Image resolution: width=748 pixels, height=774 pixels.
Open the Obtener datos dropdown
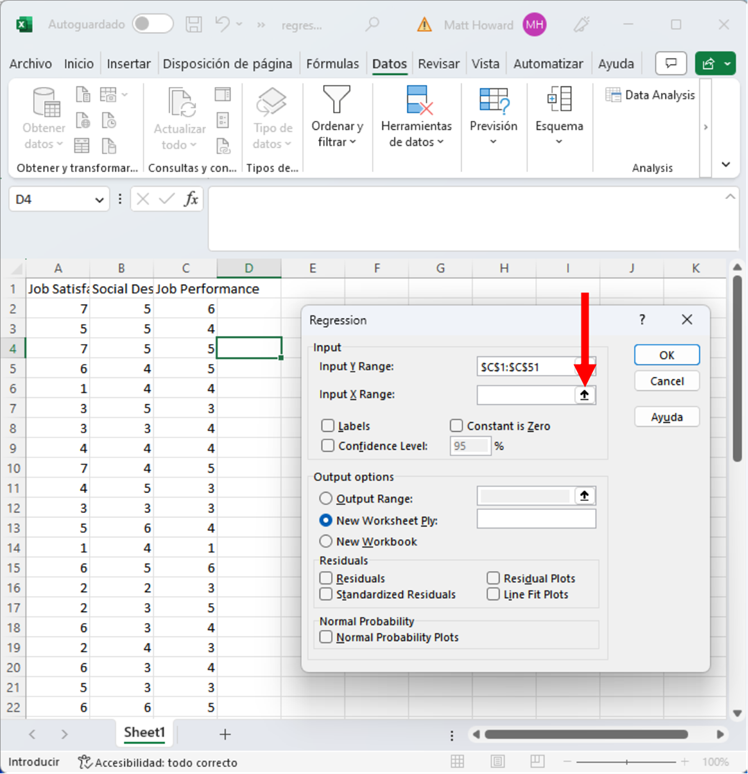coord(44,120)
